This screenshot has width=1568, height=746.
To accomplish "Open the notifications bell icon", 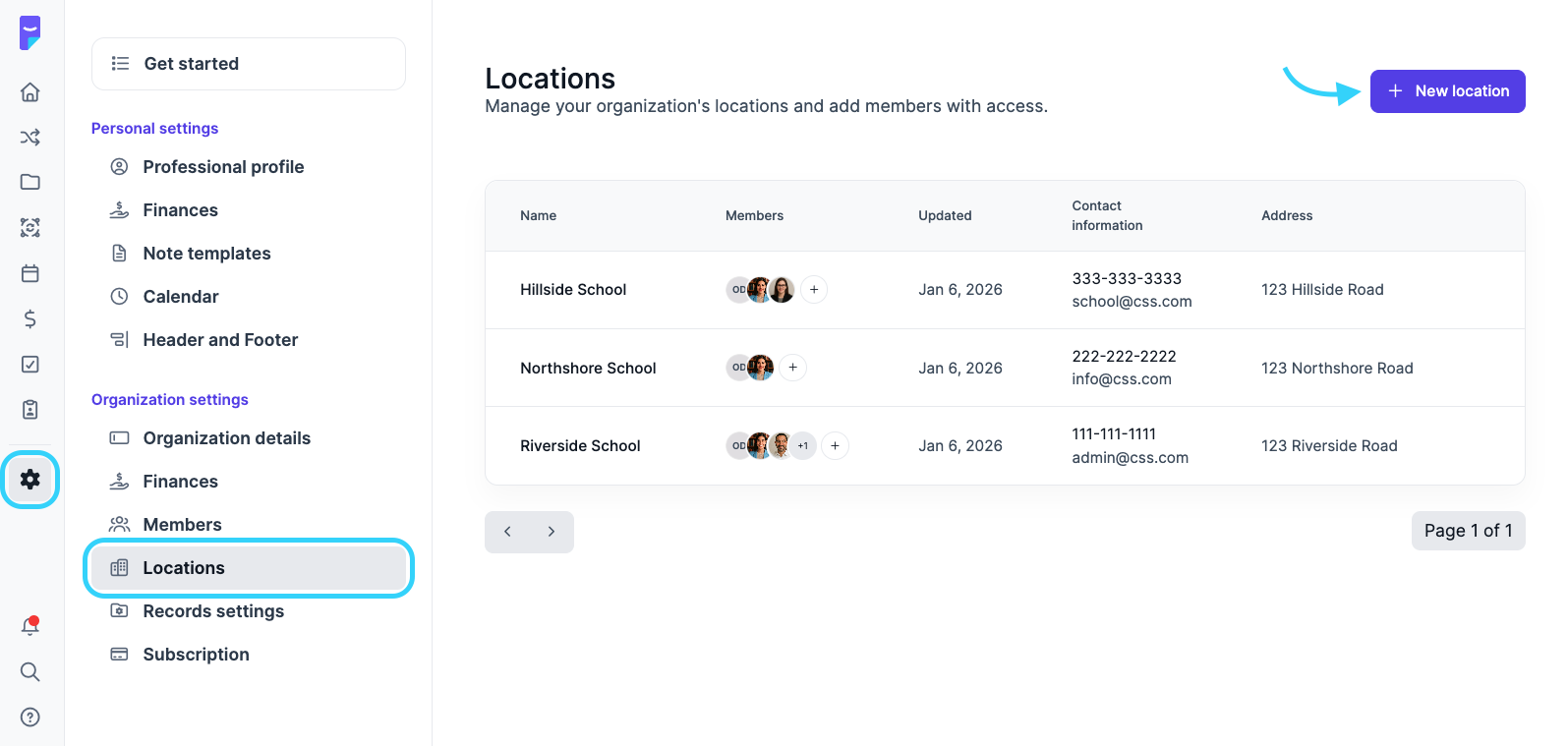I will point(30,626).
